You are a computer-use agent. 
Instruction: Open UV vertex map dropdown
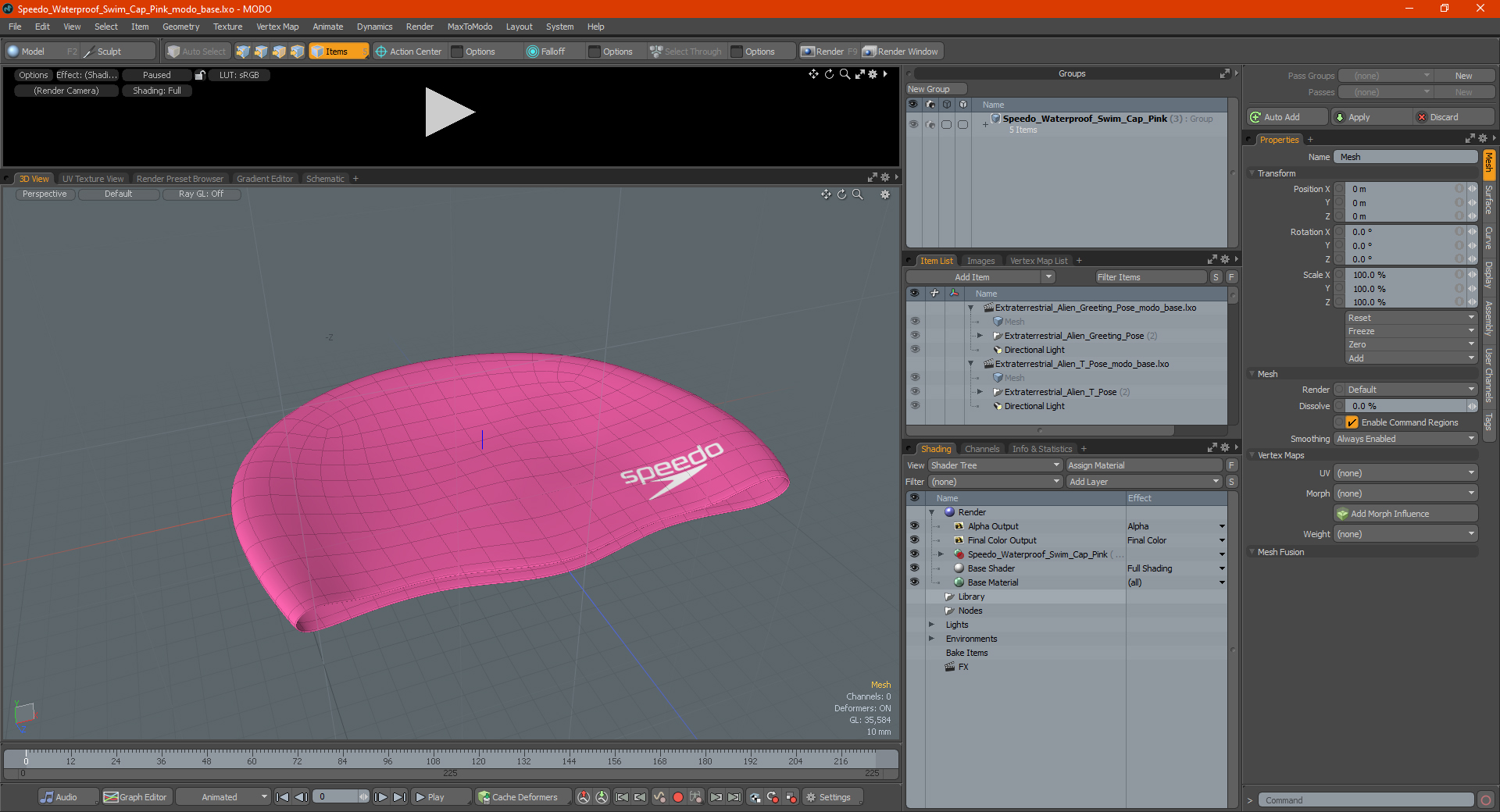coord(1405,473)
